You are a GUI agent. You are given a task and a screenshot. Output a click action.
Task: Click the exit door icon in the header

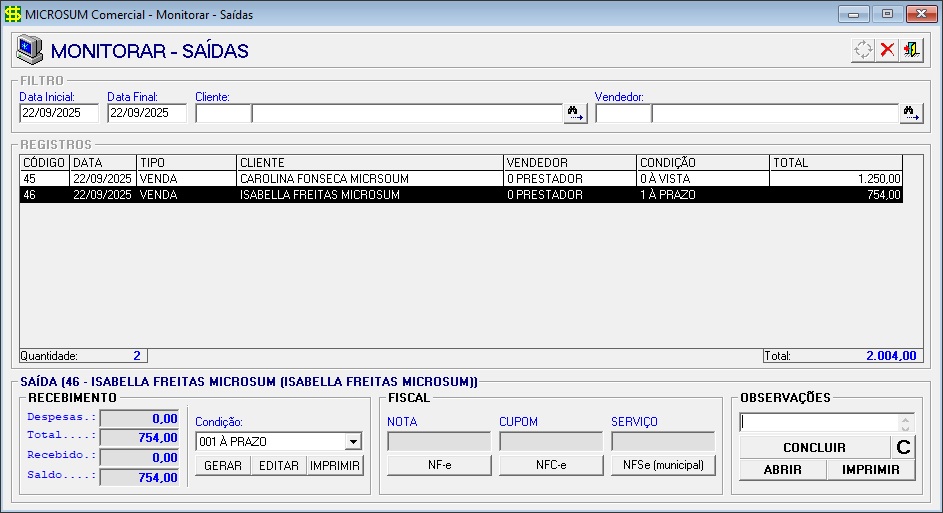click(911, 50)
